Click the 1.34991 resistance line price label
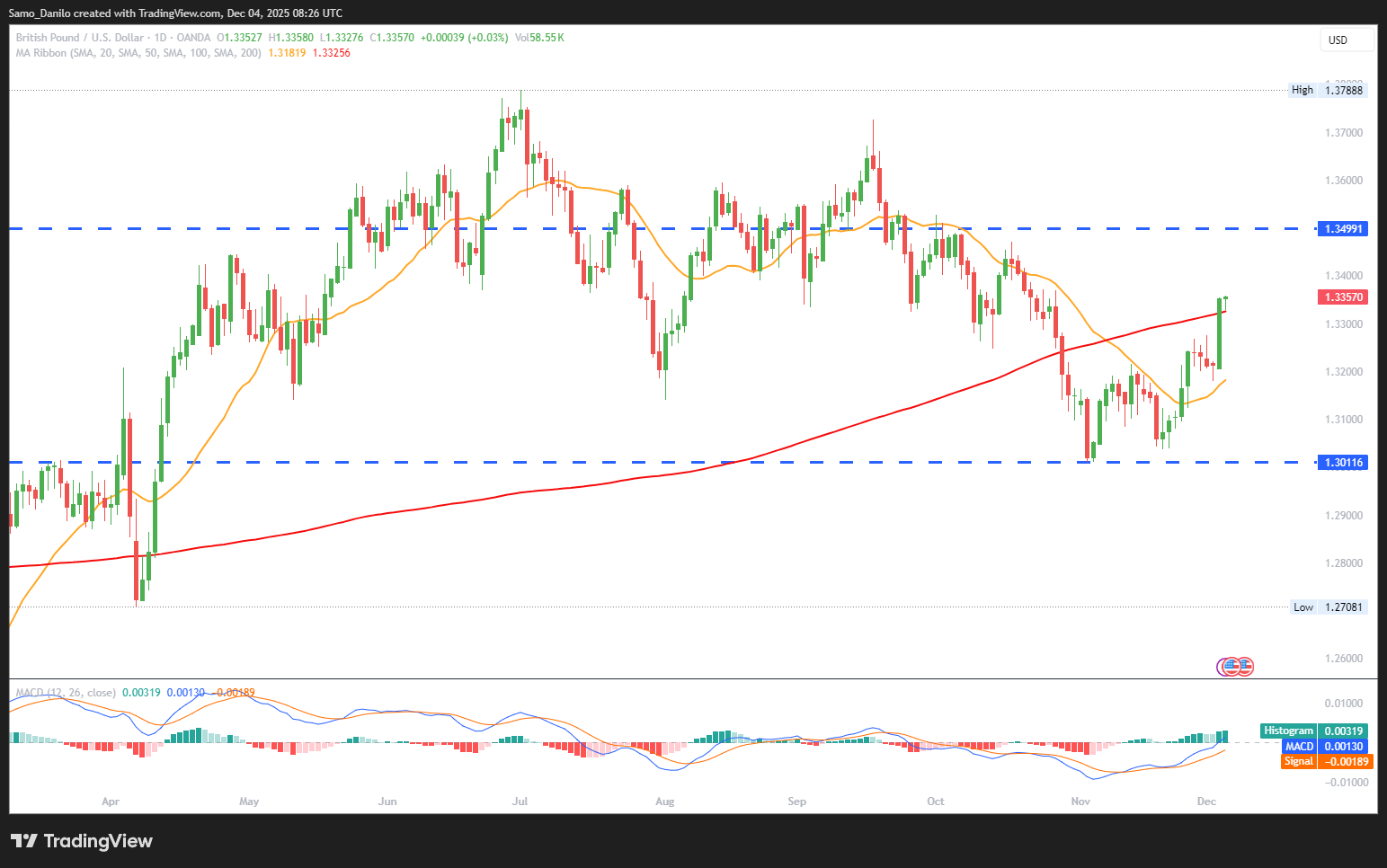The height and width of the screenshot is (868, 1387). [1342, 229]
